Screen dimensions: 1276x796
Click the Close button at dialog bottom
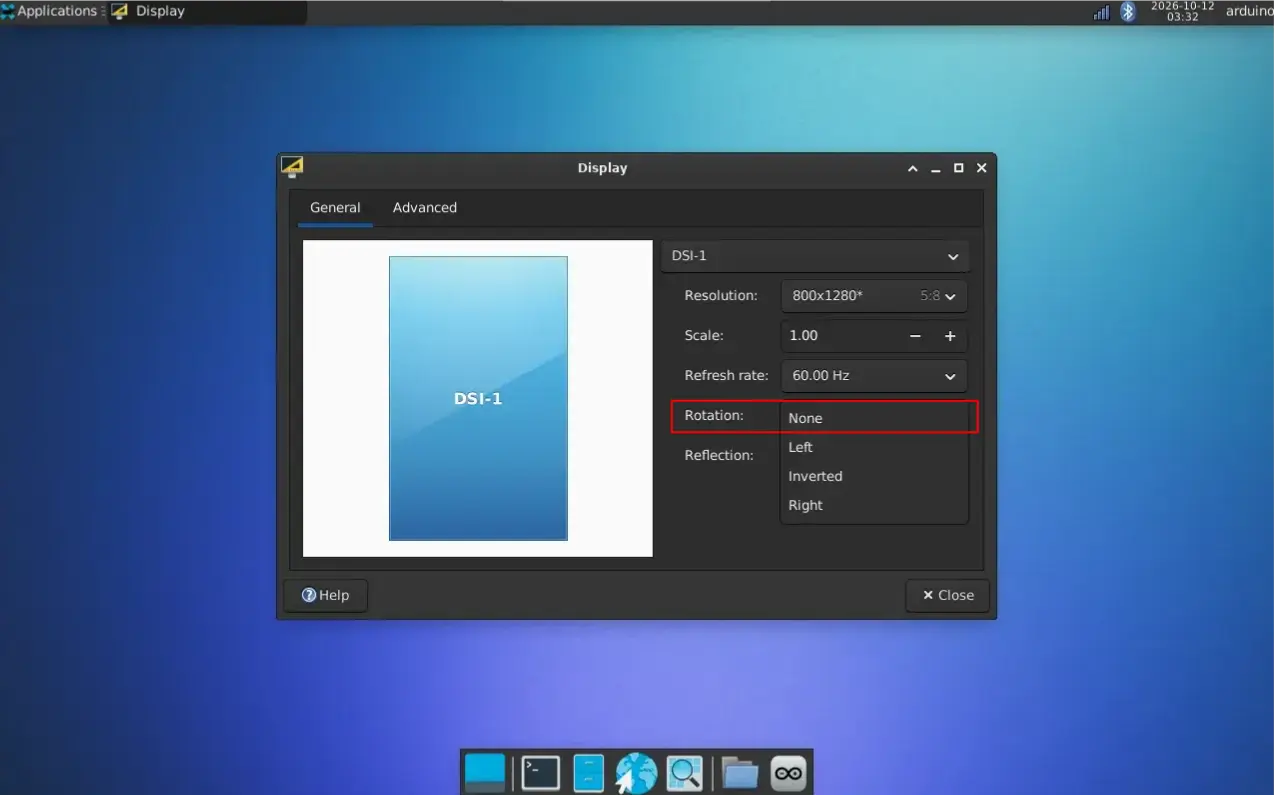coord(947,595)
